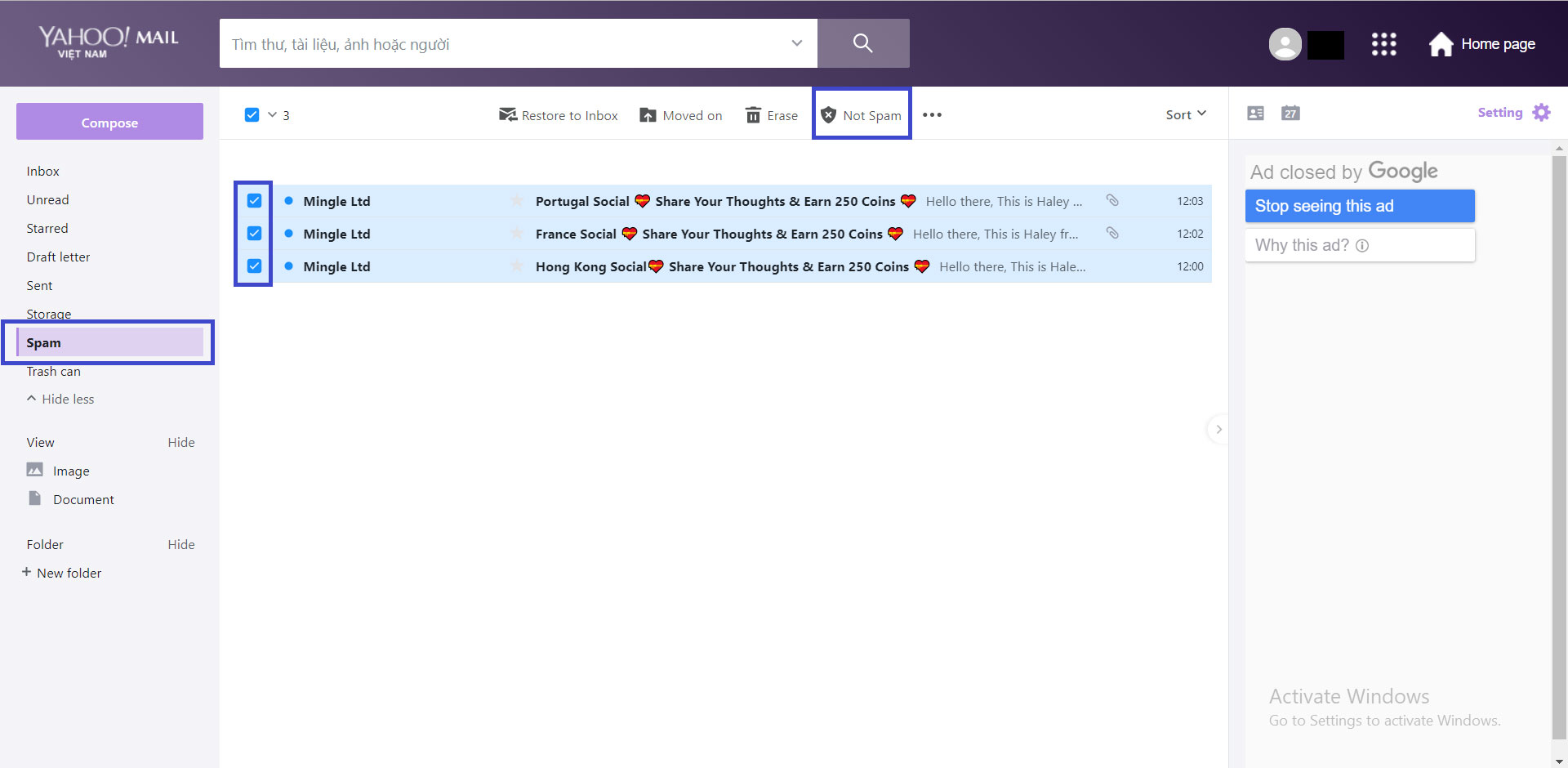The width and height of the screenshot is (1568, 768).
Task: Open the more actions ellipsis menu
Action: 932,115
